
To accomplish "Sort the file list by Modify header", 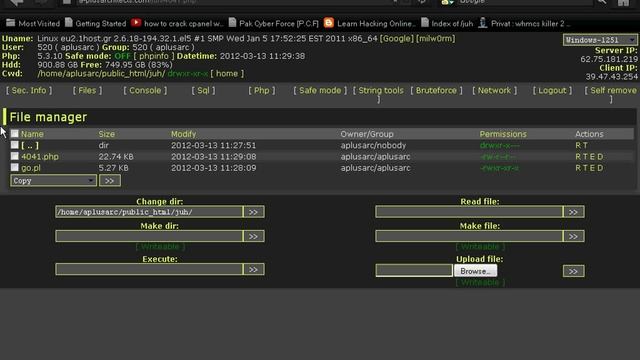I will click(183, 134).
